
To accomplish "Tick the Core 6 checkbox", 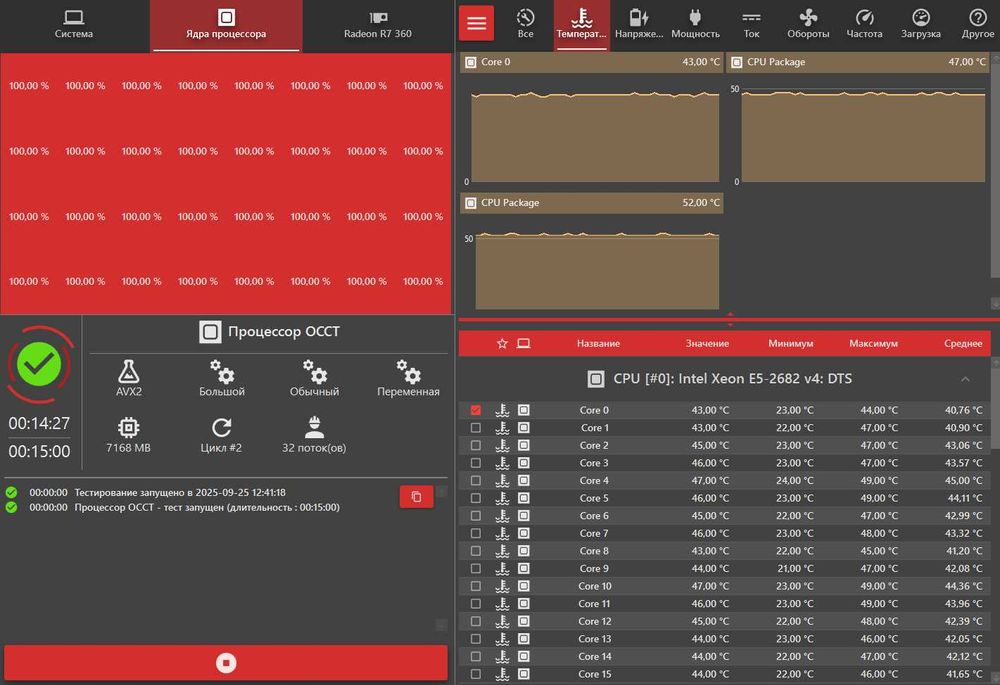I will pyautogui.click(x=476, y=515).
